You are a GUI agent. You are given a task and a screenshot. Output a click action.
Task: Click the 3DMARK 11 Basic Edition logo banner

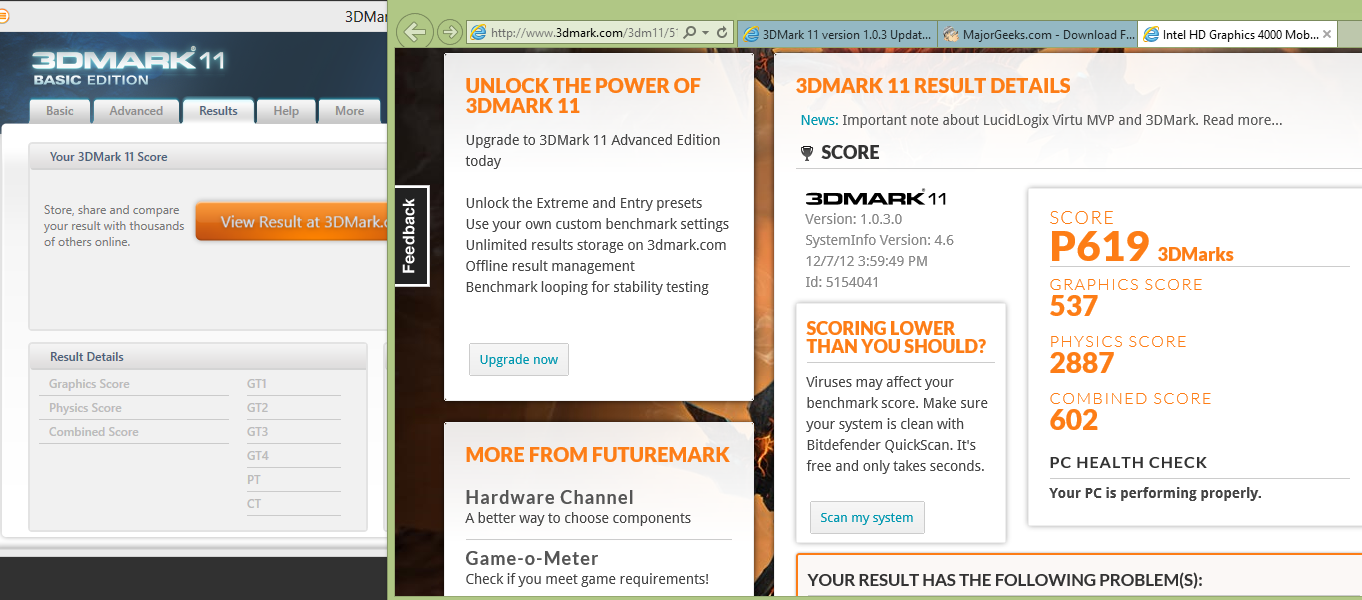pos(128,66)
